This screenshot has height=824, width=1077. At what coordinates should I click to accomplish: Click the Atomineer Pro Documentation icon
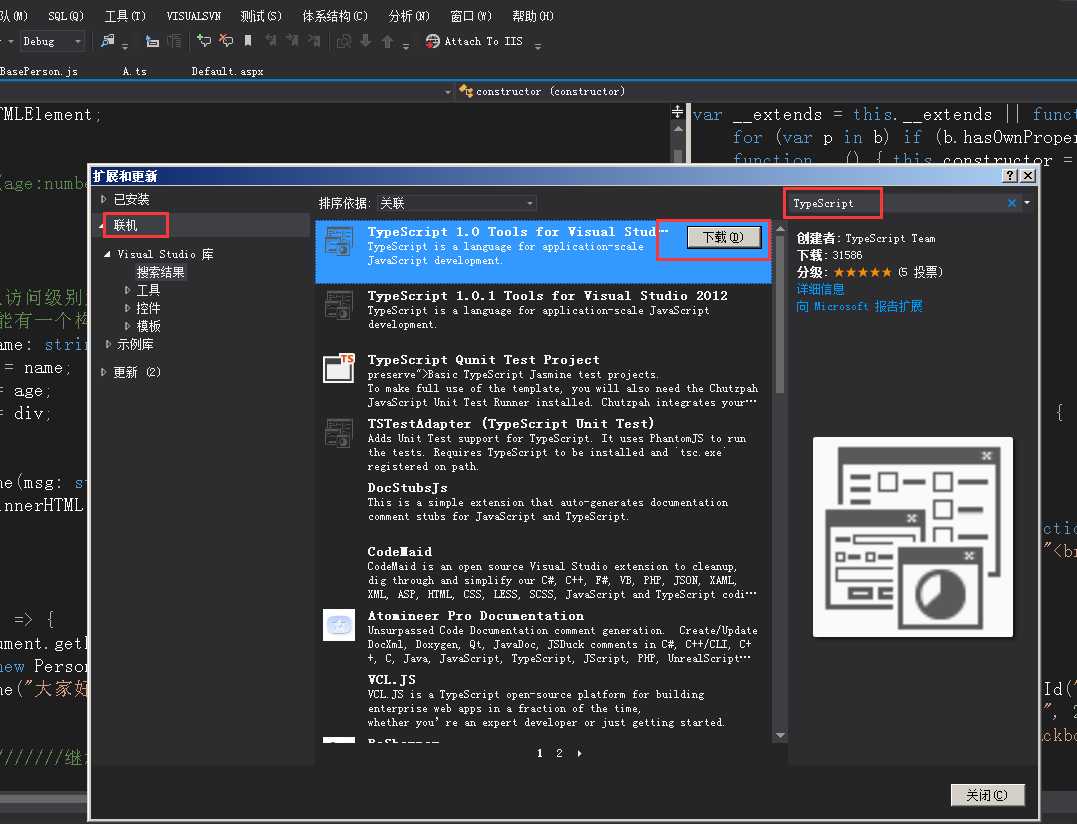[339, 625]
